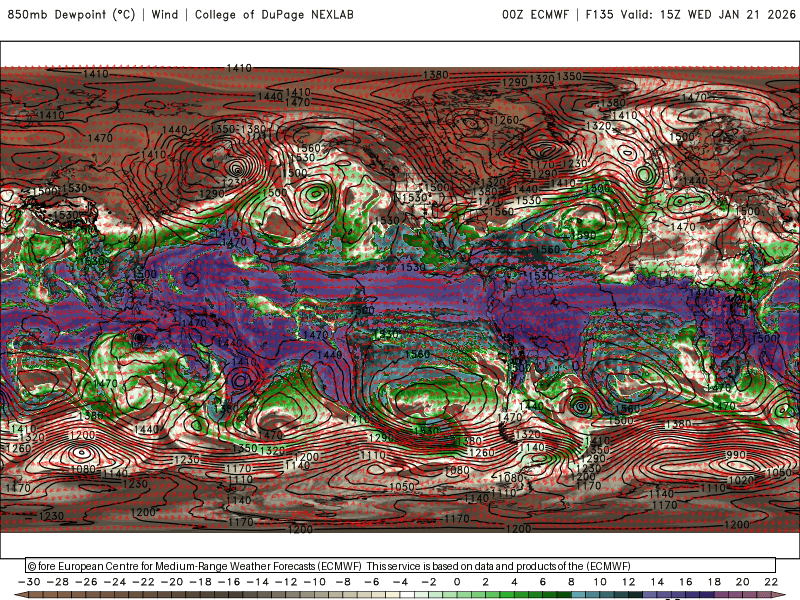Viewport: 800px width, 600px height.
Task: Click the '-30' legend value
Action: (x=29, y=582)
